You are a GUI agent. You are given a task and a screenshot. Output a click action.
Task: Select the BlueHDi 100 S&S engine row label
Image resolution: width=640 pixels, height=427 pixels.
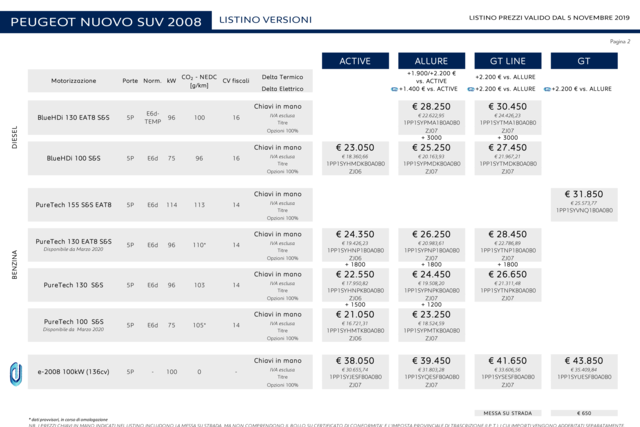pos(73,158)
